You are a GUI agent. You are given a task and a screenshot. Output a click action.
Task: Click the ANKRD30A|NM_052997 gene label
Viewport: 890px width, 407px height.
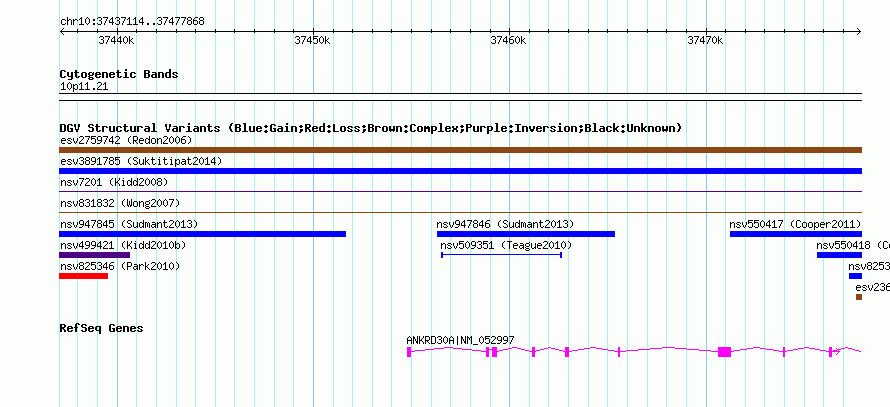(x=460, y=340)
